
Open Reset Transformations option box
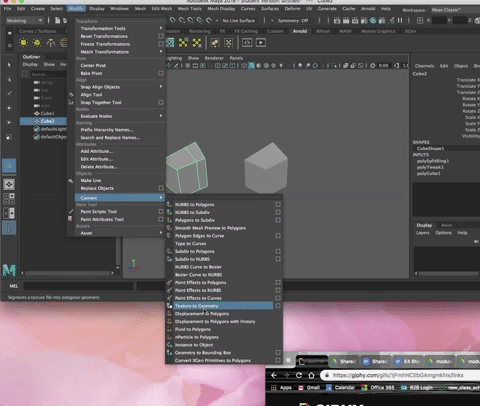pos(161,36)
